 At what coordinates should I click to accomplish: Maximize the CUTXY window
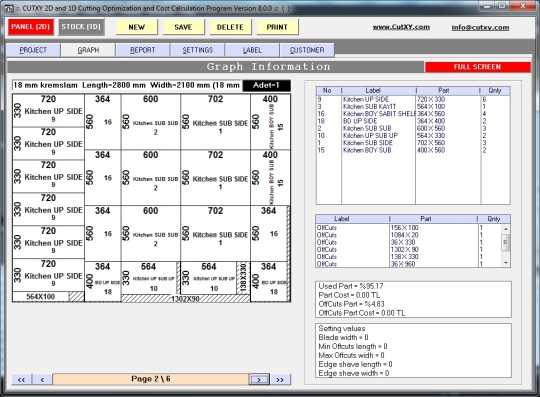click(502, 6)
